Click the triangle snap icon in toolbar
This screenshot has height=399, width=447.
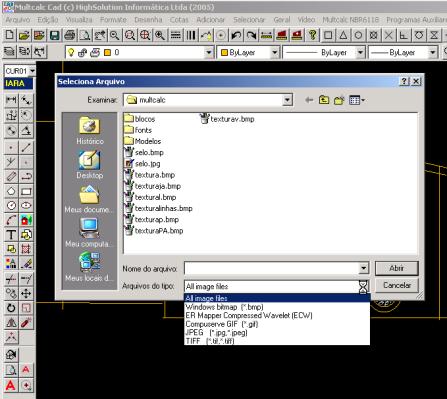click(x=343, y=35)
